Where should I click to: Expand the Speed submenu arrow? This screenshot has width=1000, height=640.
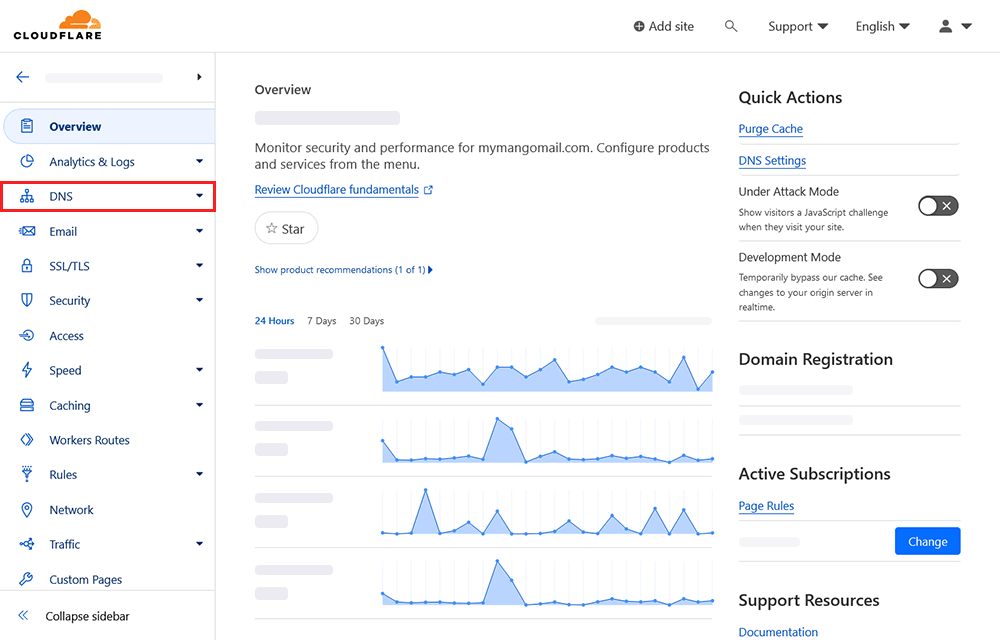pyautogui.click(x=200, y=370)
